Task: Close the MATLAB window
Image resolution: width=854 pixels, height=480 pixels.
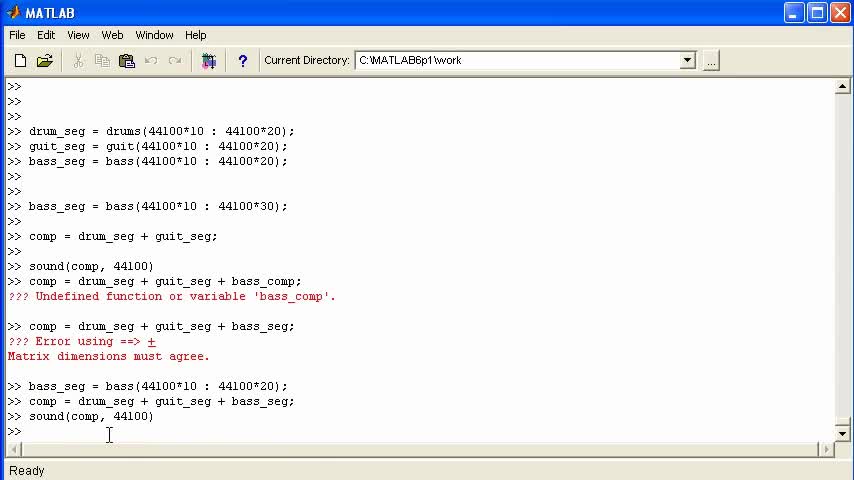Action: click(x=840, y=13)
